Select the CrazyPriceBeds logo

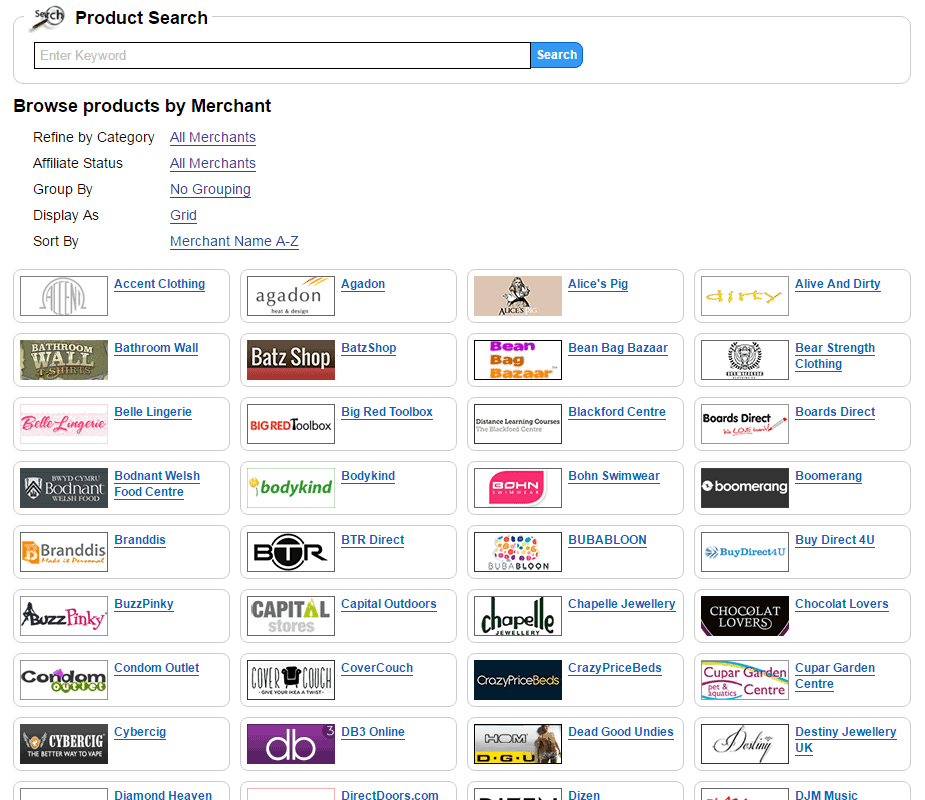(518, 680)
